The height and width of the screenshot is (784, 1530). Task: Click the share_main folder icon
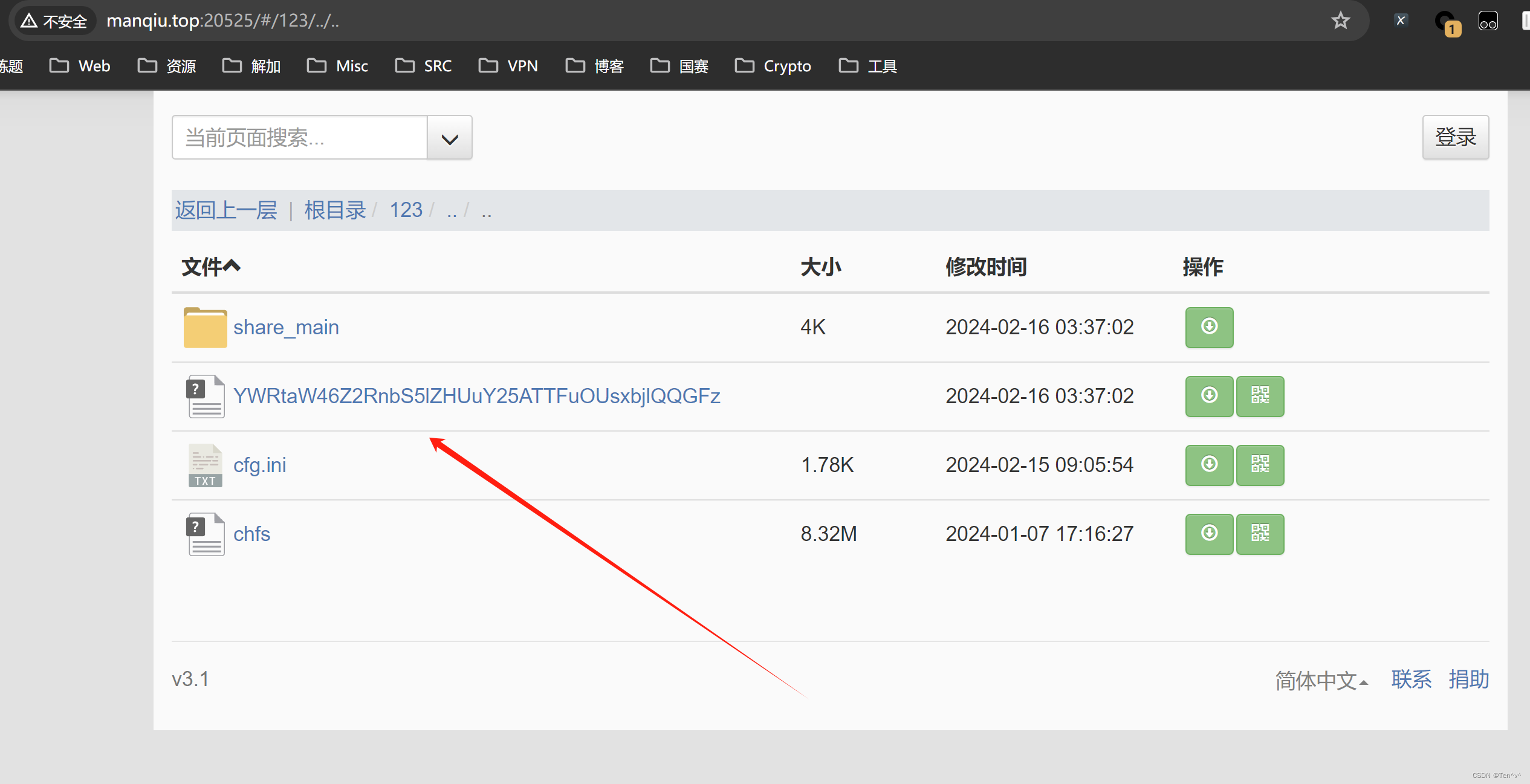click(206, 328)
